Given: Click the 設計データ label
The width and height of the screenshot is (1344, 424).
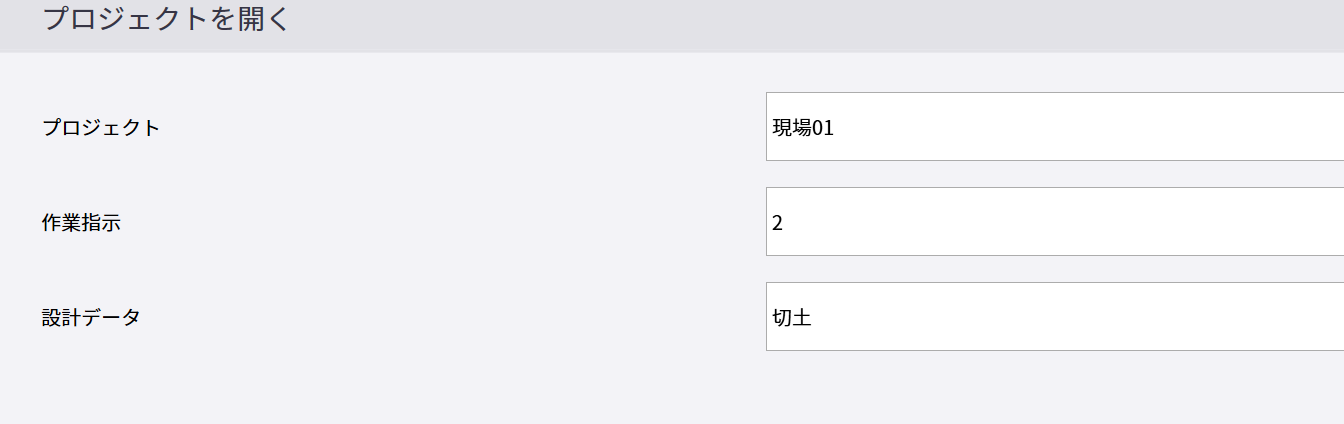Looking at the screenshot, I should point(91,318).
